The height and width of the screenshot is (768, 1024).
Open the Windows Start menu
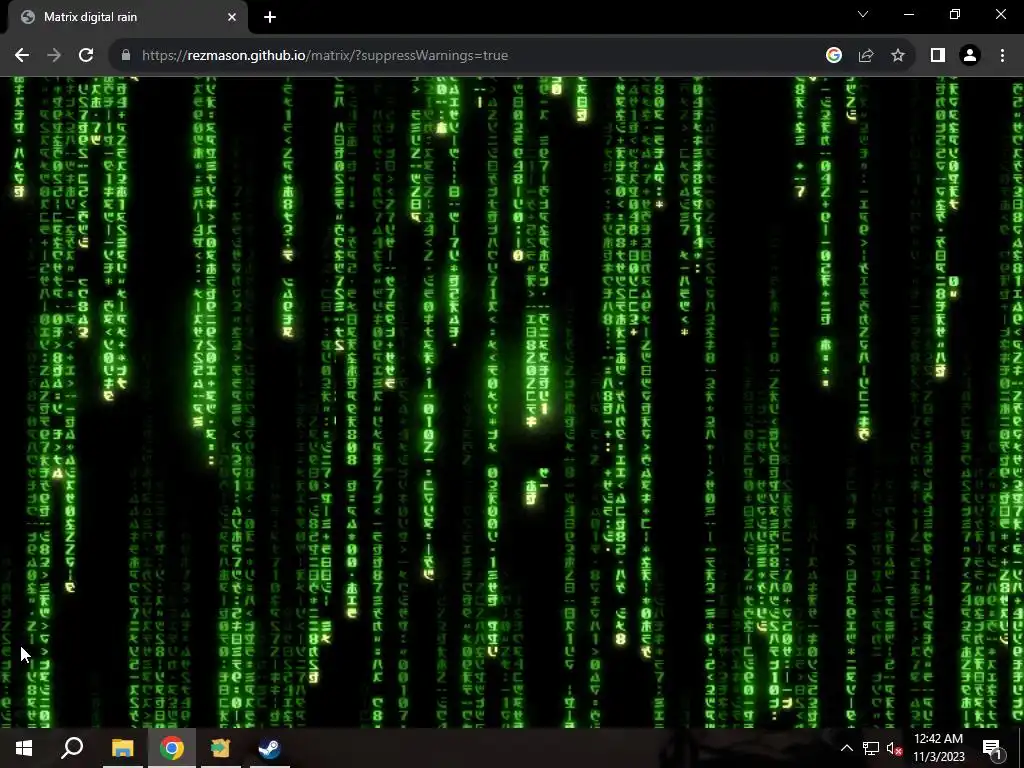[x=24, y=748]
